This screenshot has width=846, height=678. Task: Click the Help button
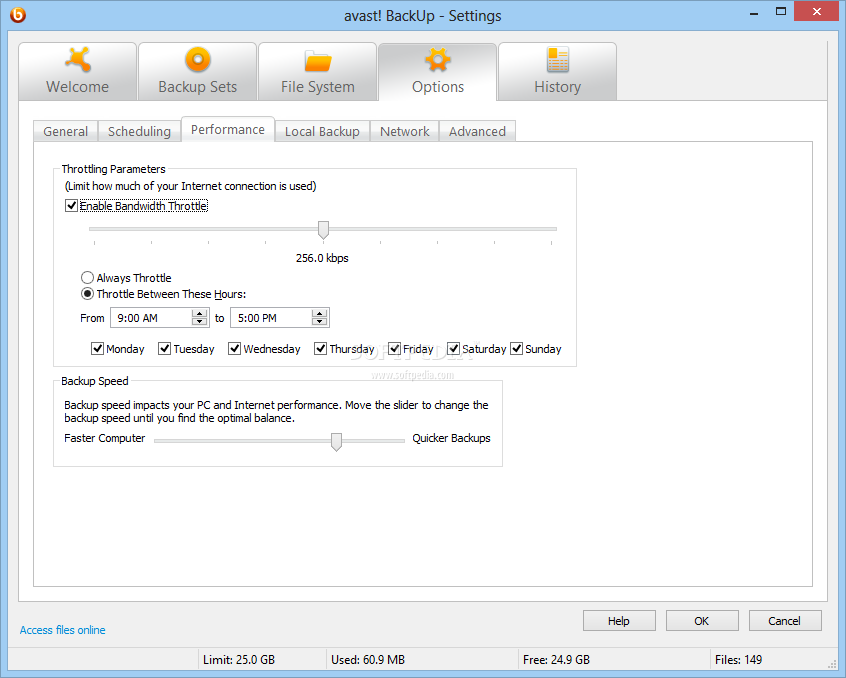pyautogui.click(x=619, y=621)
